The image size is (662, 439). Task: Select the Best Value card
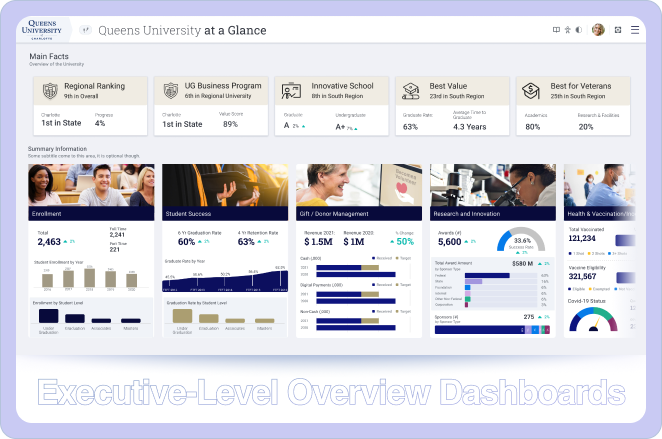coord(451,106)
